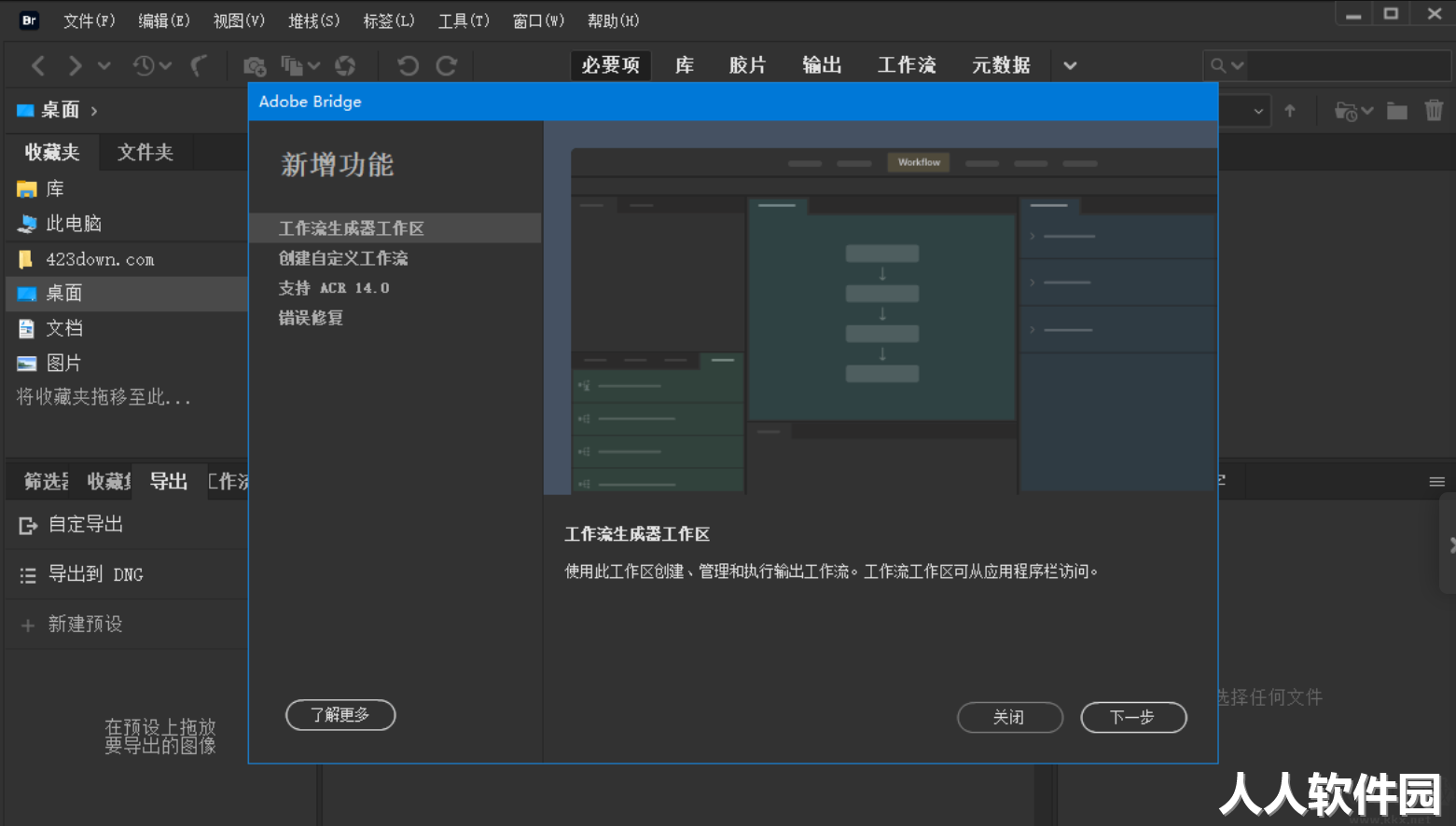Click the Back navigation arrow
This screenshot has width=1456, height=826.
(38, 65)
